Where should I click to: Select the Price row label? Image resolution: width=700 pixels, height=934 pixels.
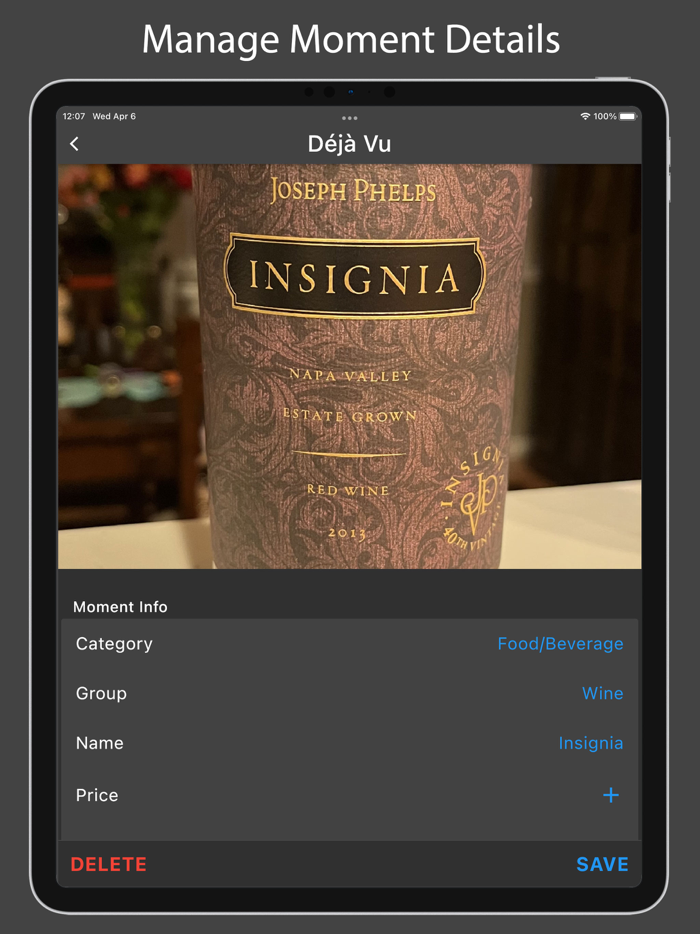pyautogui.click(x=97, y=795)
